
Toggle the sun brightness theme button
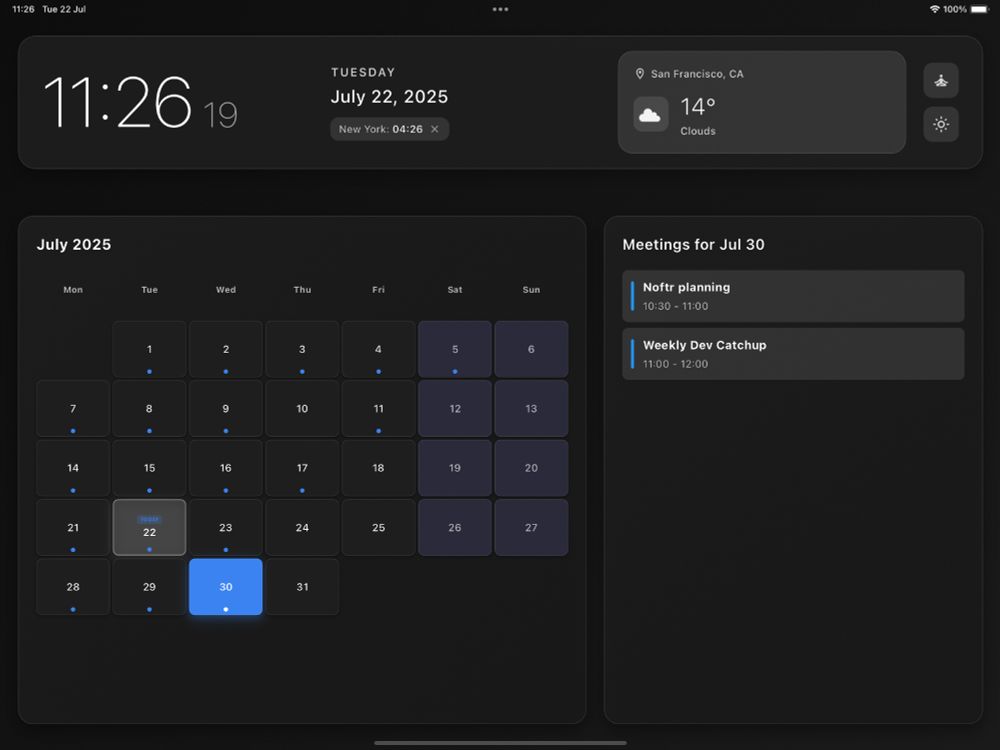941,124
